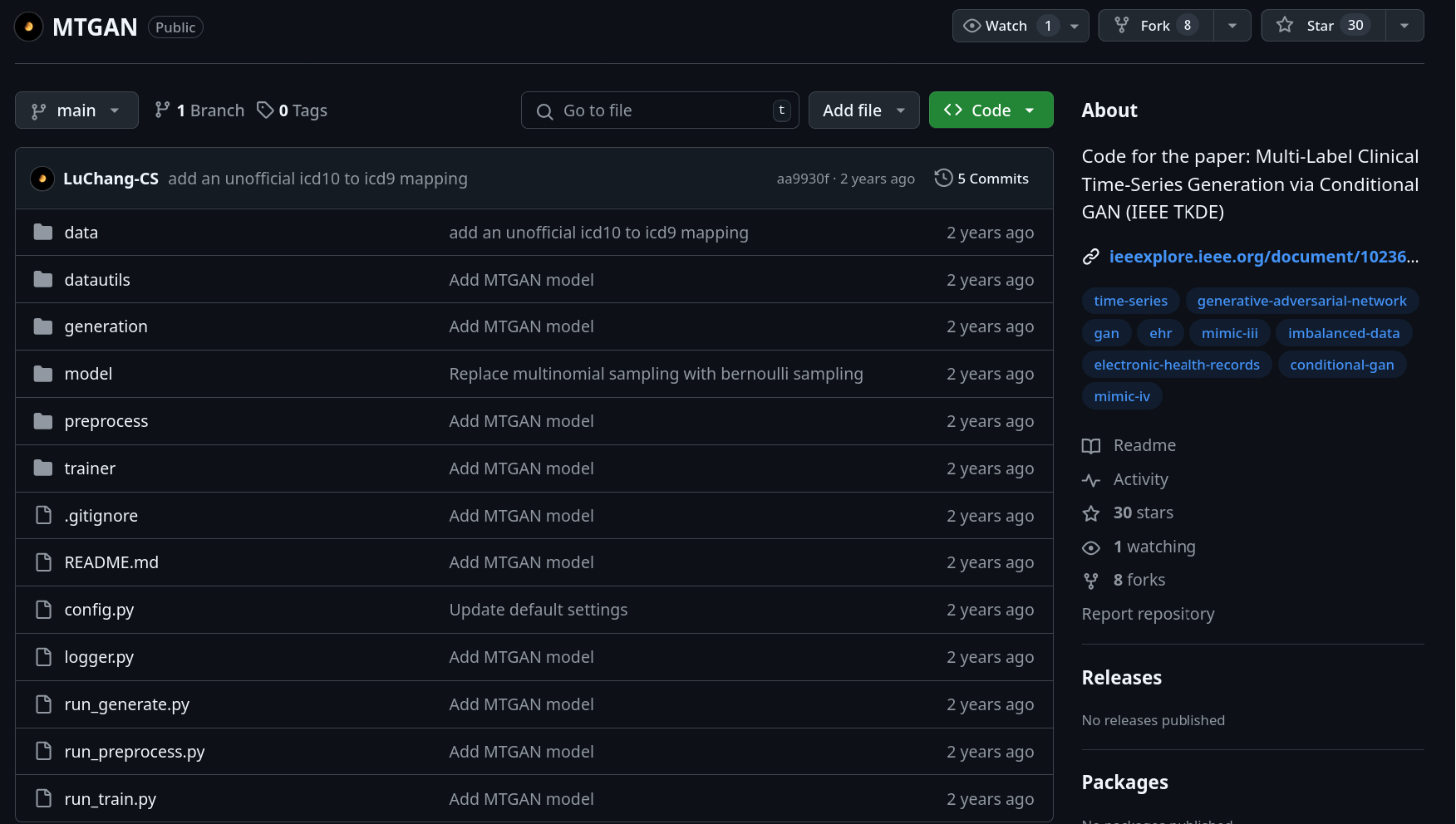Click the commit history clock icon

click(943, 179)
